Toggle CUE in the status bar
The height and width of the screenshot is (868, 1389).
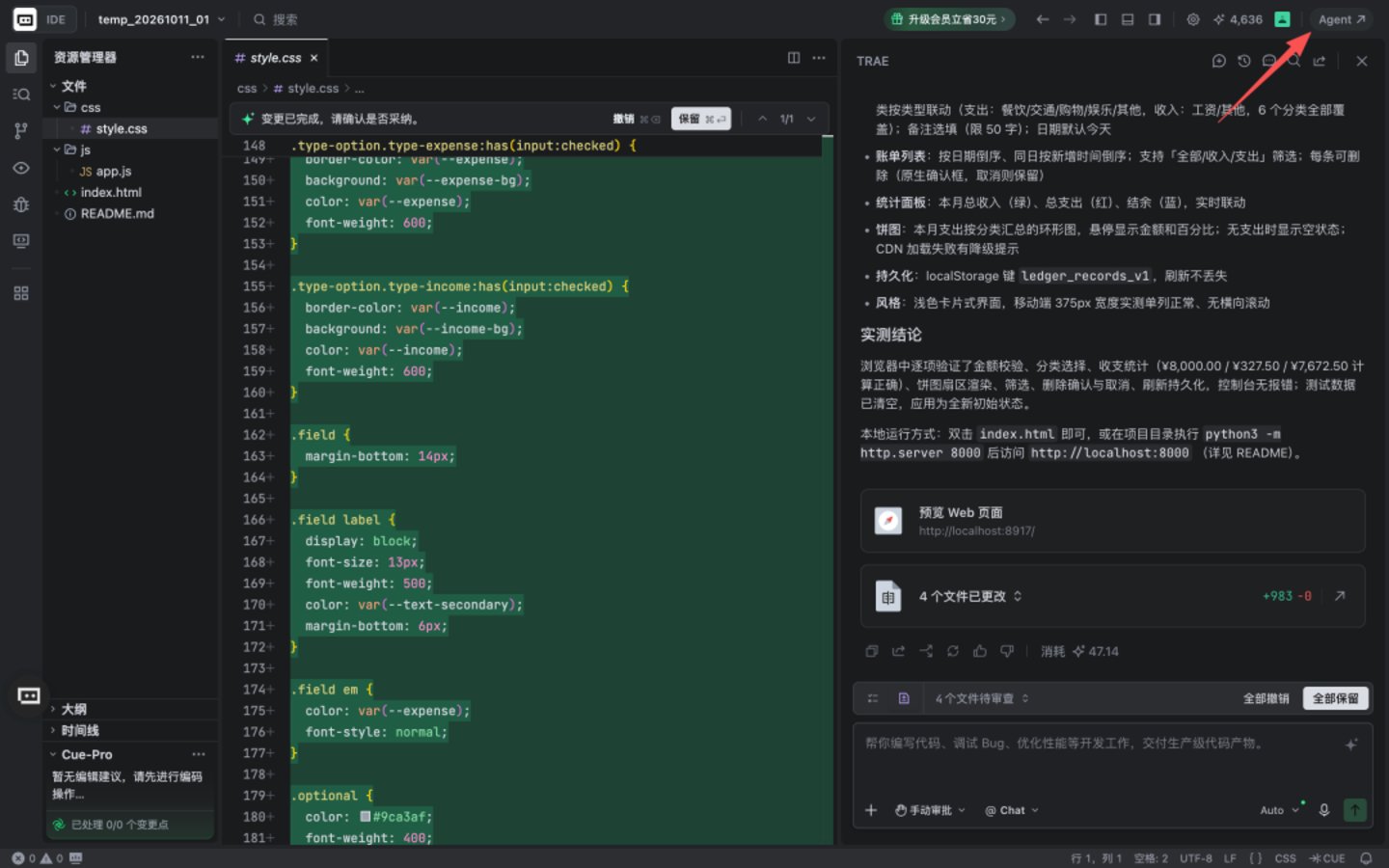point(1327,858)
